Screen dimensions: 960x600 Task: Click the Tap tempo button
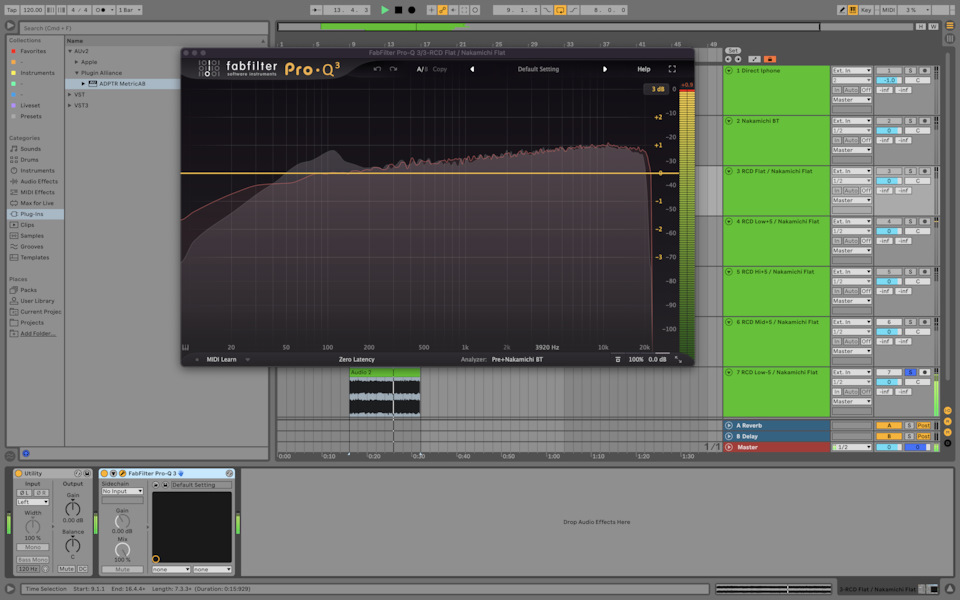tap(12, 10)
